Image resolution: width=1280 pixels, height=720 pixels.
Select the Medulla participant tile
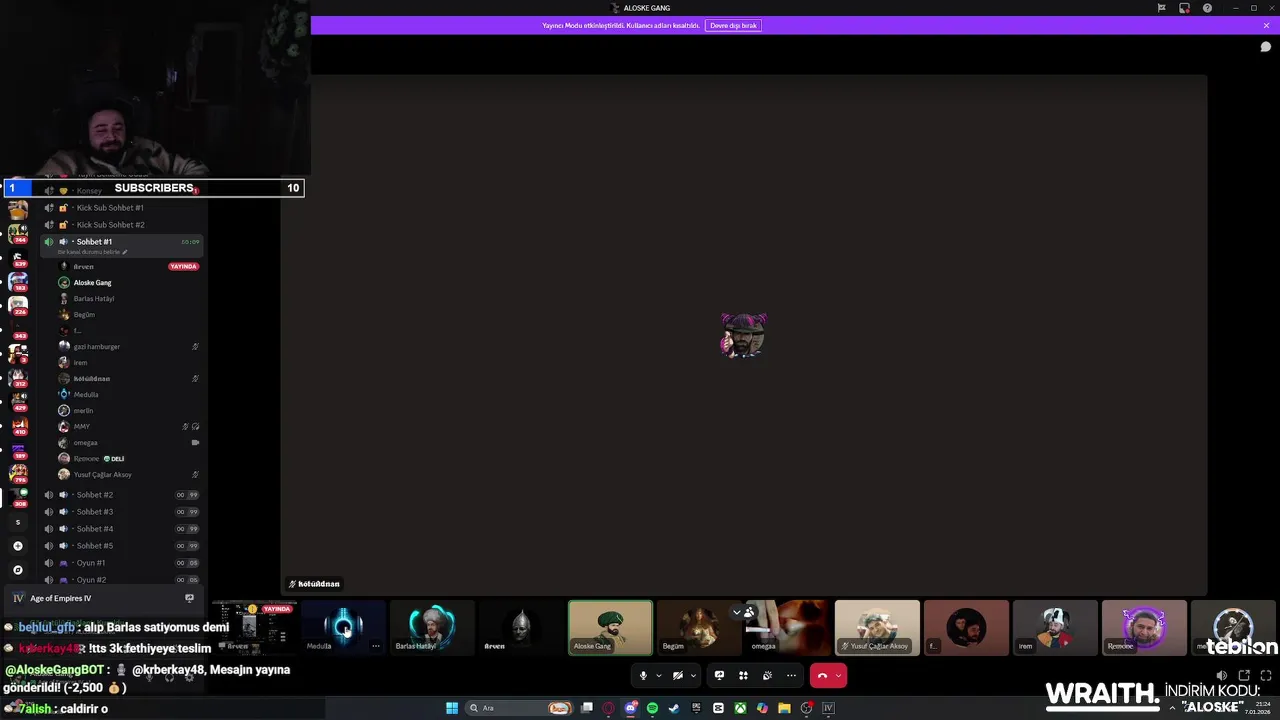point(343,627)
